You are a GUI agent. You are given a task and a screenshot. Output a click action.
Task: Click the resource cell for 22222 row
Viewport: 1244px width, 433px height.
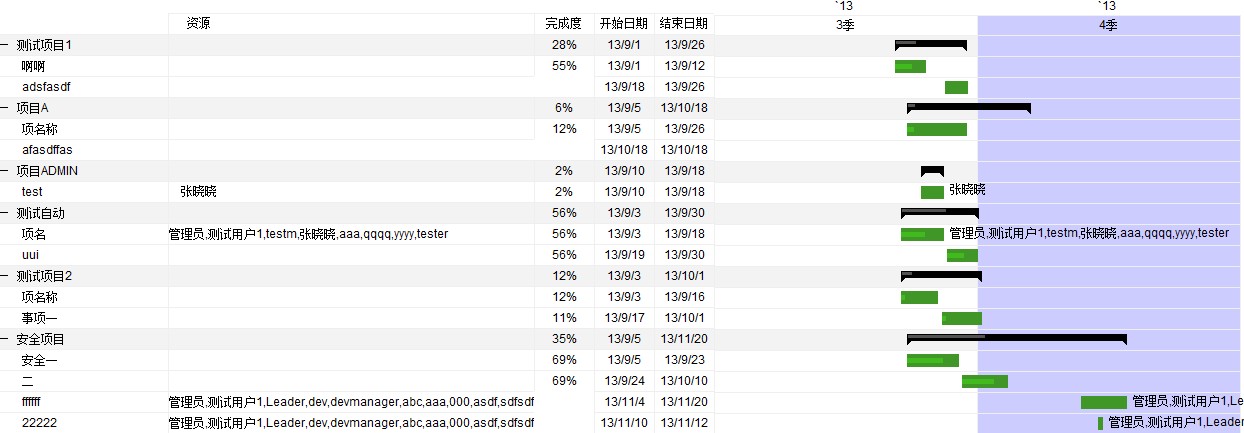[351, 423]
